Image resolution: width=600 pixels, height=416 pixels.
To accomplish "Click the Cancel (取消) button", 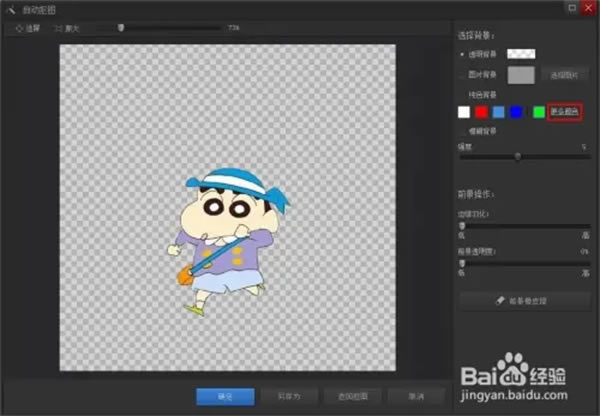I will pos(416,397).
